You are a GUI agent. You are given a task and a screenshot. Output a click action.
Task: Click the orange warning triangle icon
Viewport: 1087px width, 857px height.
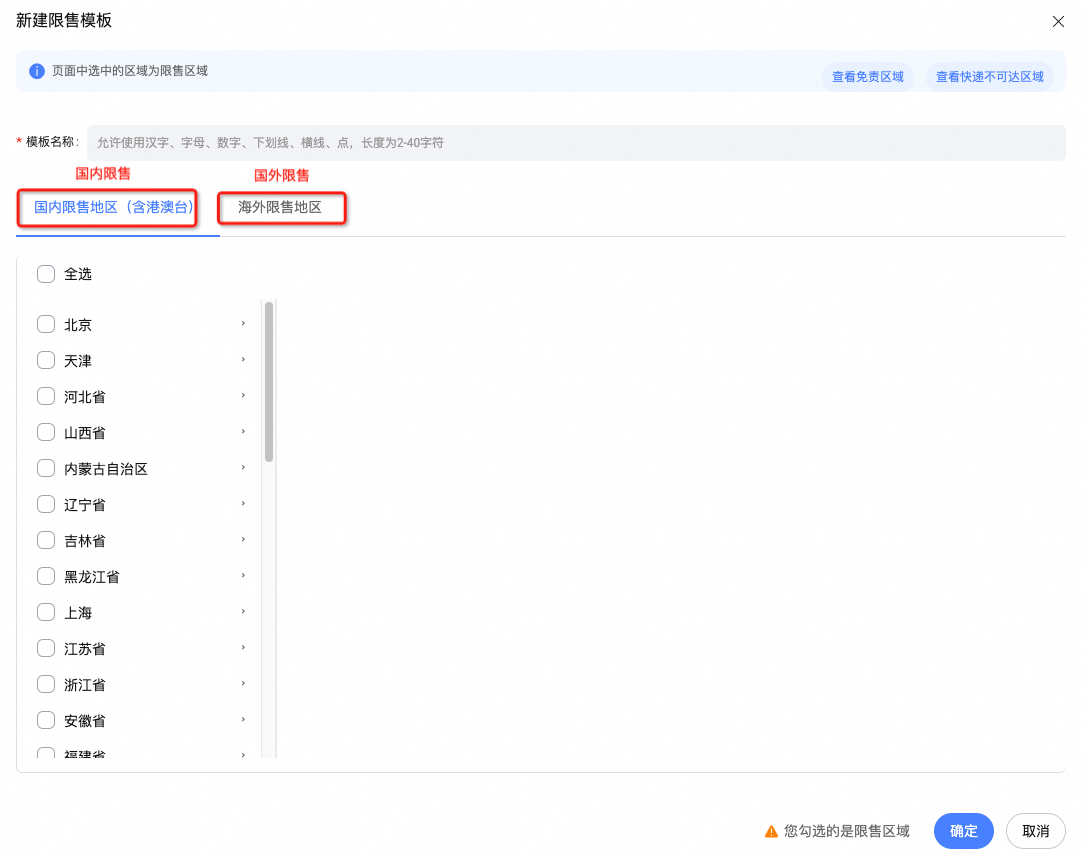(x=771, y=831)
